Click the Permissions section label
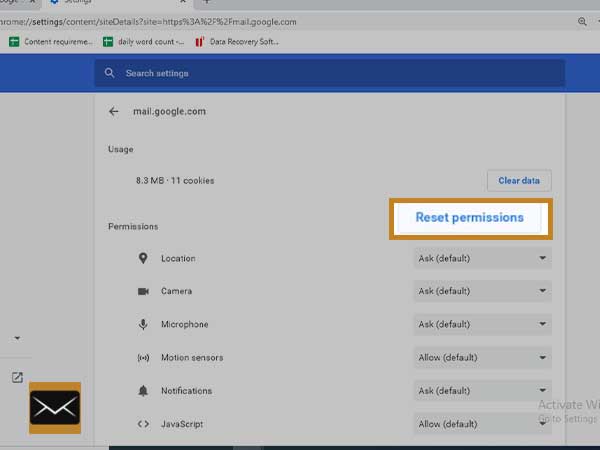600x450 pixels. 133,227
